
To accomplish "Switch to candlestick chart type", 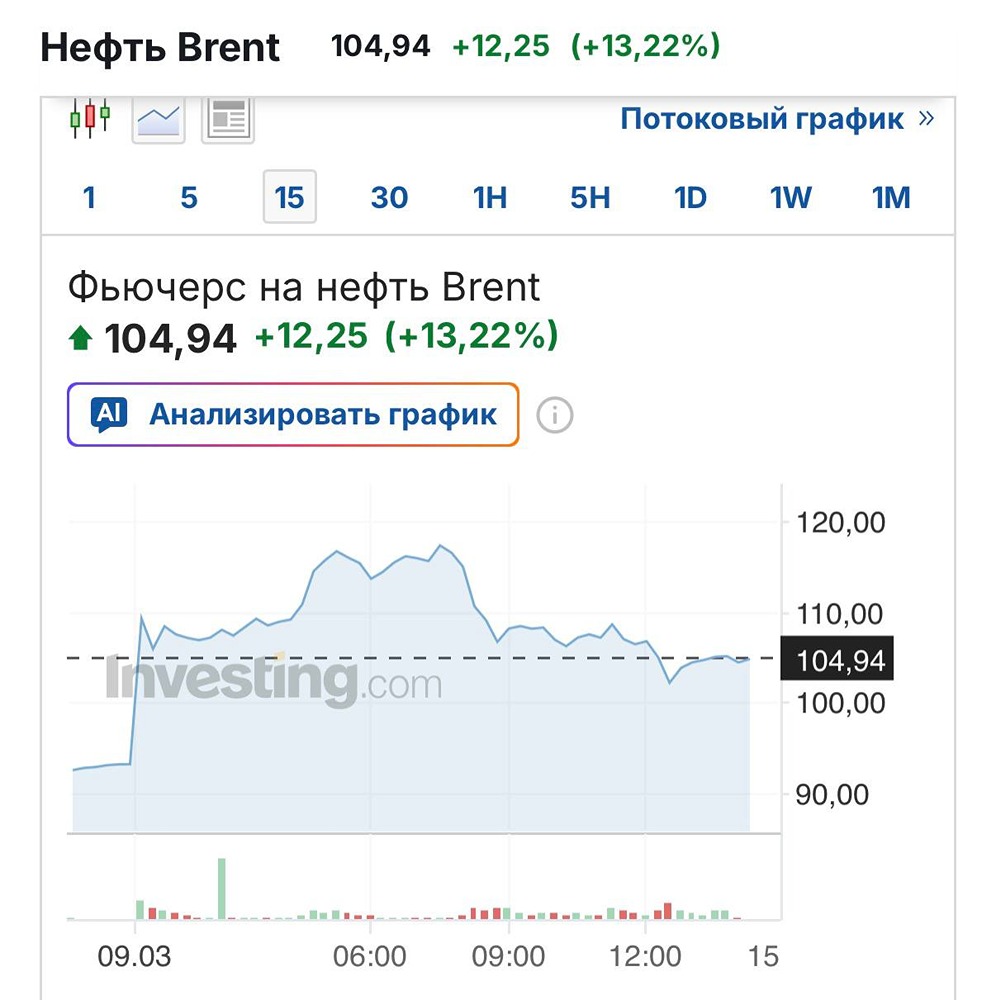I will tap(90, 119).
